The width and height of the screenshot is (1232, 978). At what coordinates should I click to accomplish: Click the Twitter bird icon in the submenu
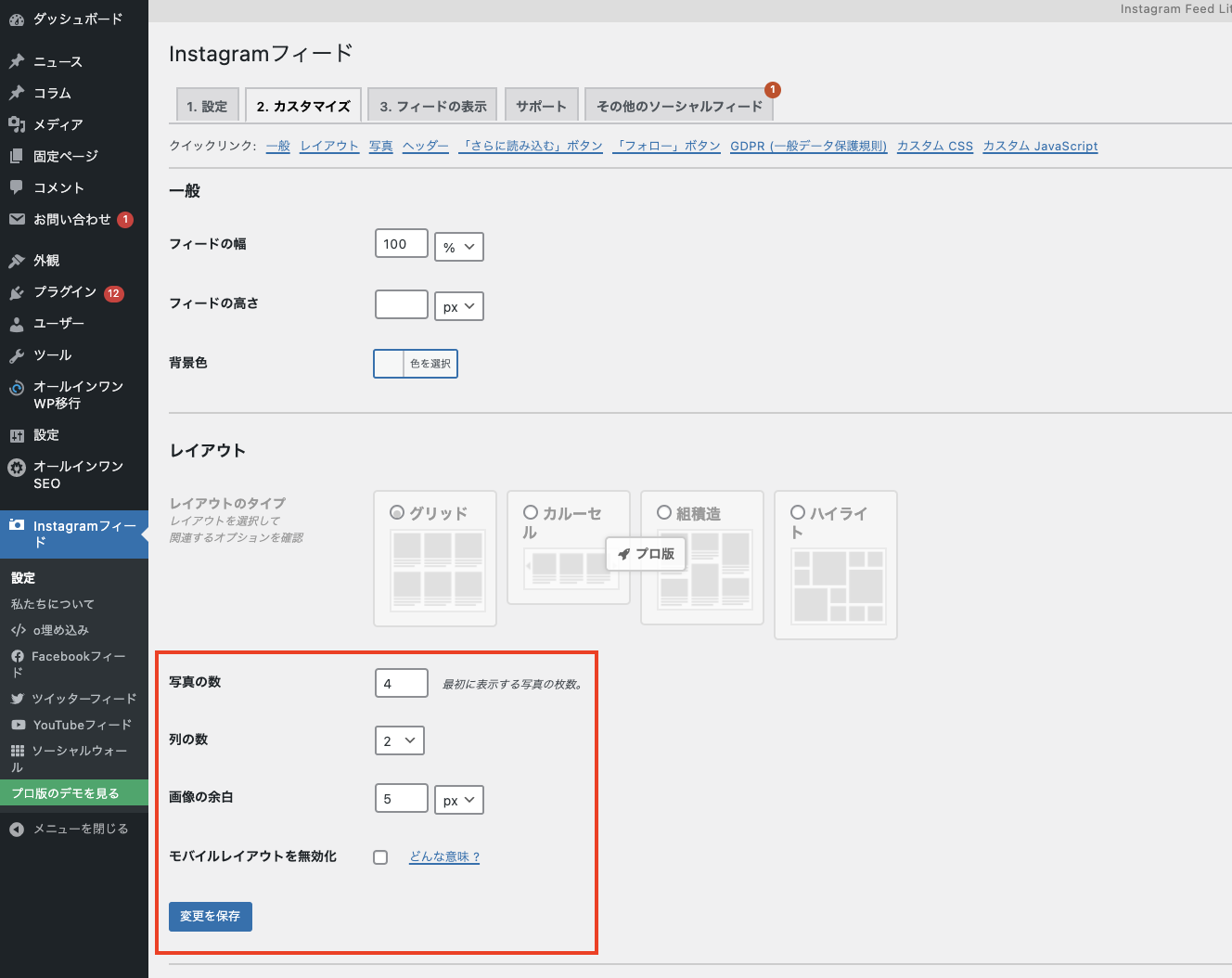[18, 699]
